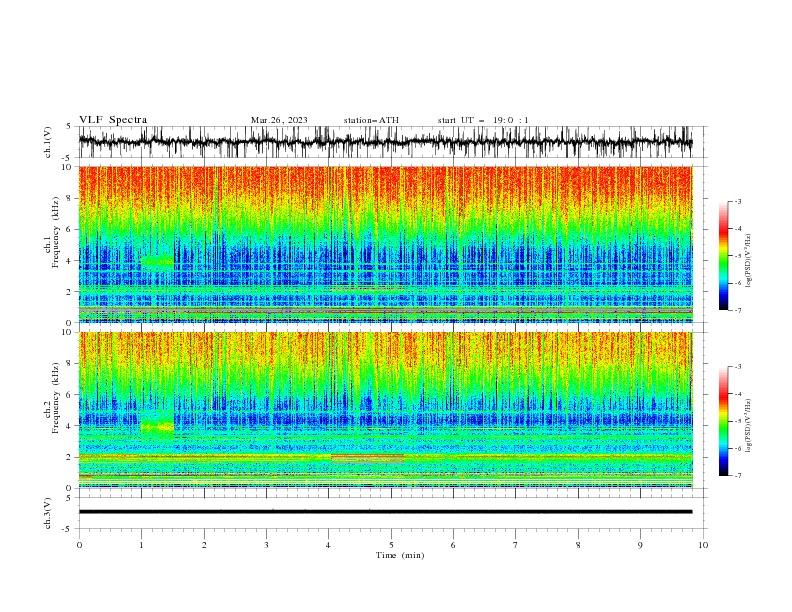Viewport: 792px width, 612px height.
Task: Click the "Time (min)" axis label
Action: point(400,555)
